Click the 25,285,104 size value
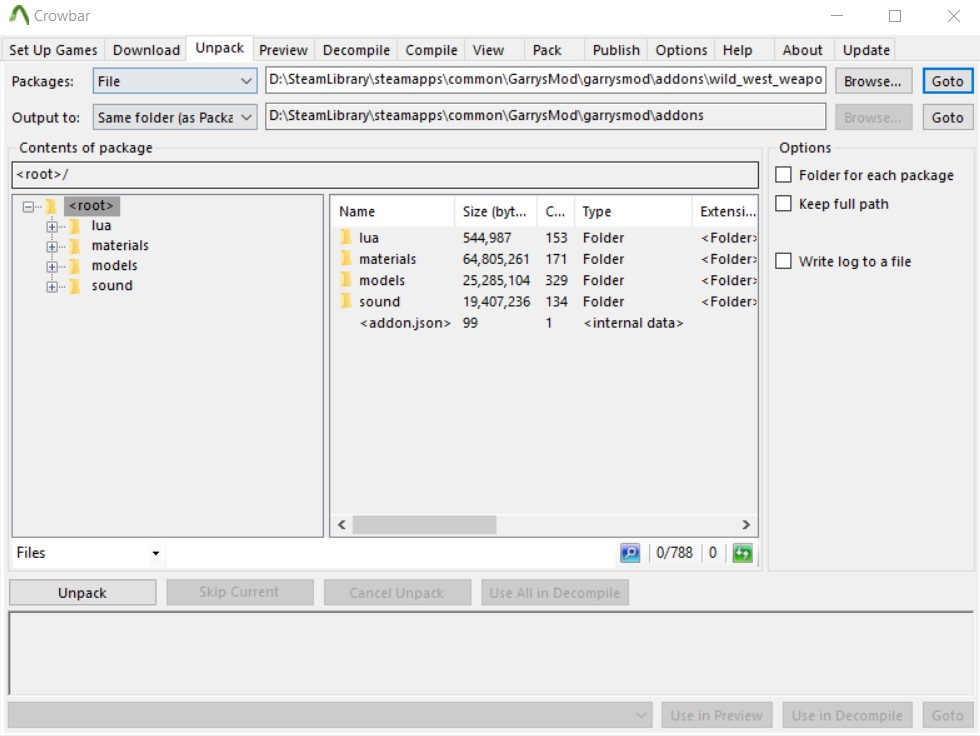The width and height of the screenshot is (980, 736). point(496,280)
